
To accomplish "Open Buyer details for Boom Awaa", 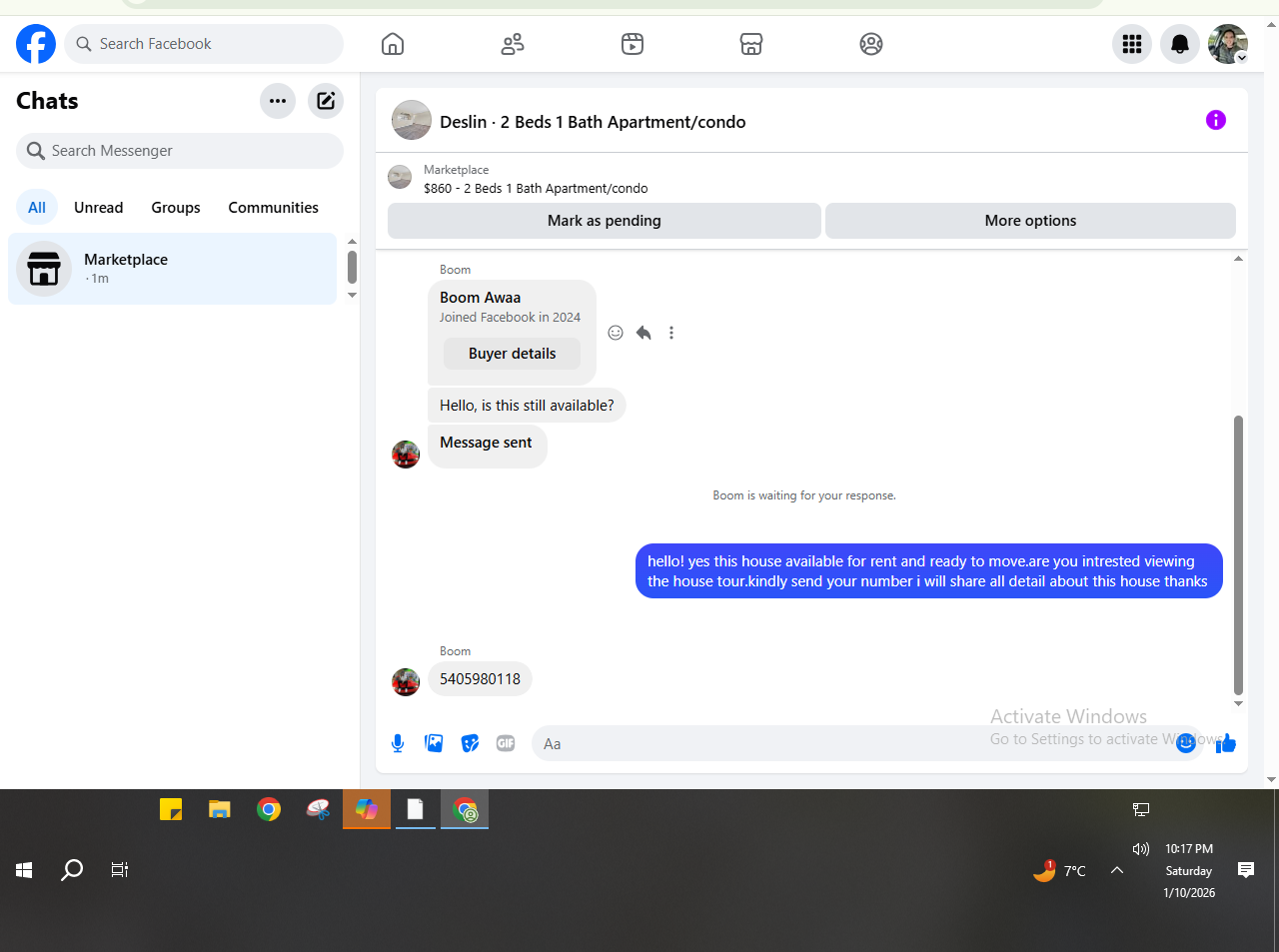I will (512, 354).
